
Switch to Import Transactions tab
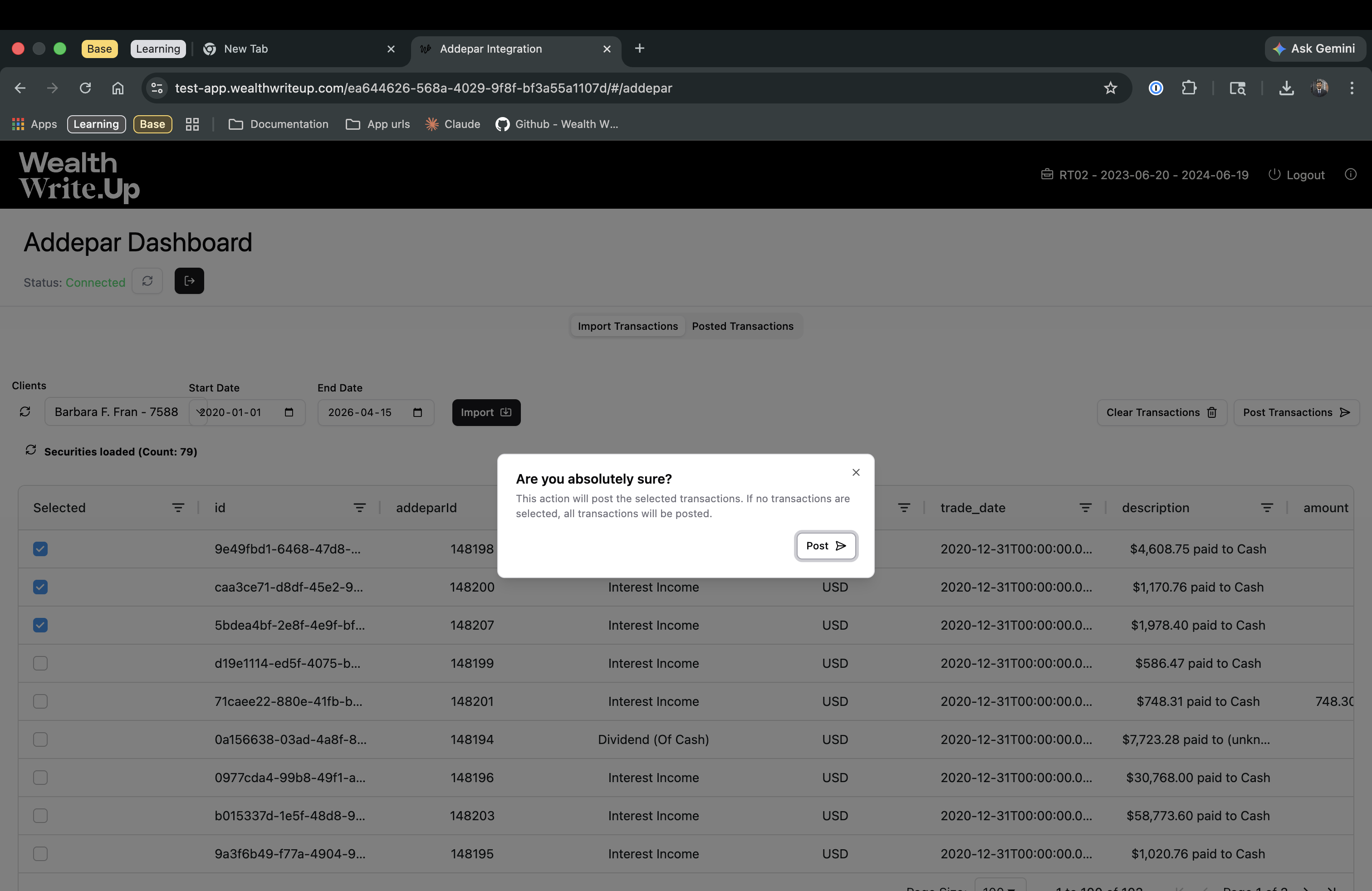(x=628, y=326)
